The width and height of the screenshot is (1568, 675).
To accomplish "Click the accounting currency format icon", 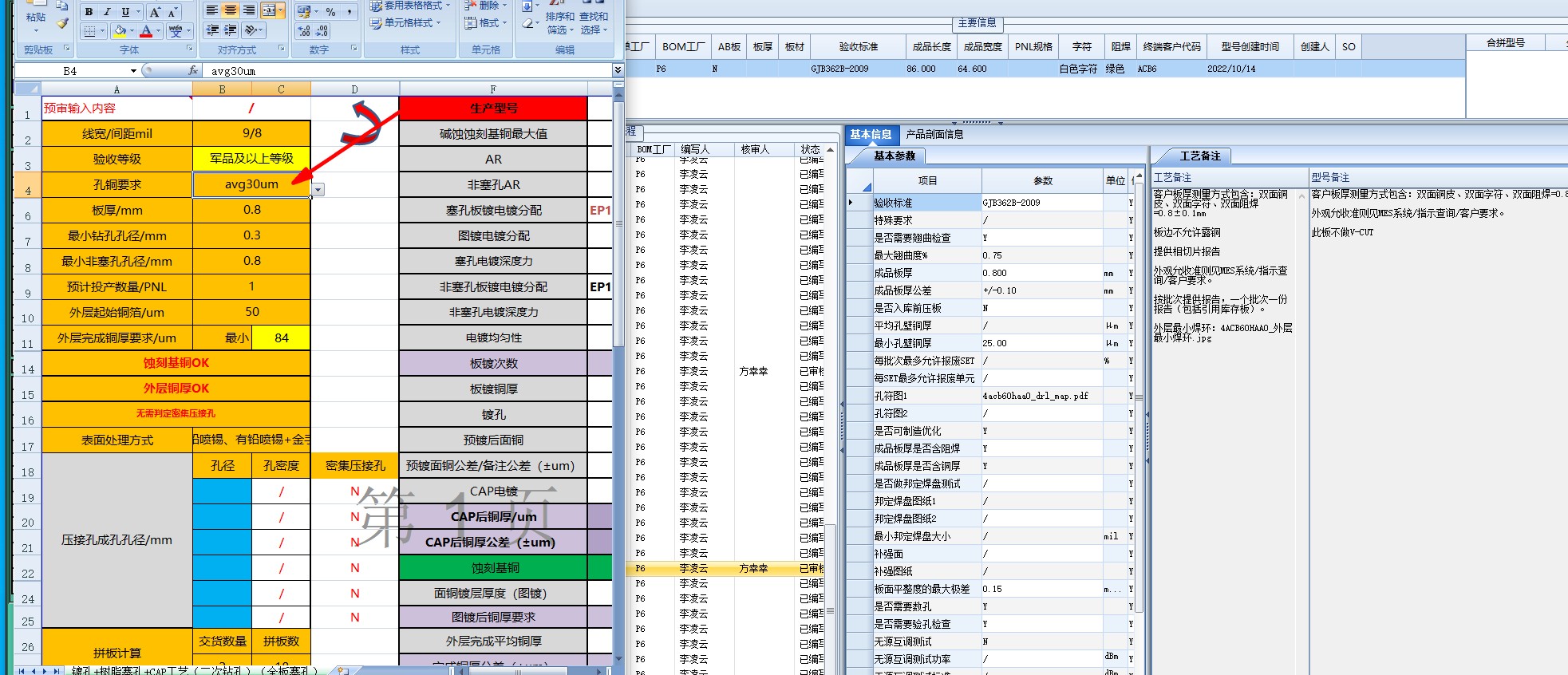I will (x=303, y=11).
